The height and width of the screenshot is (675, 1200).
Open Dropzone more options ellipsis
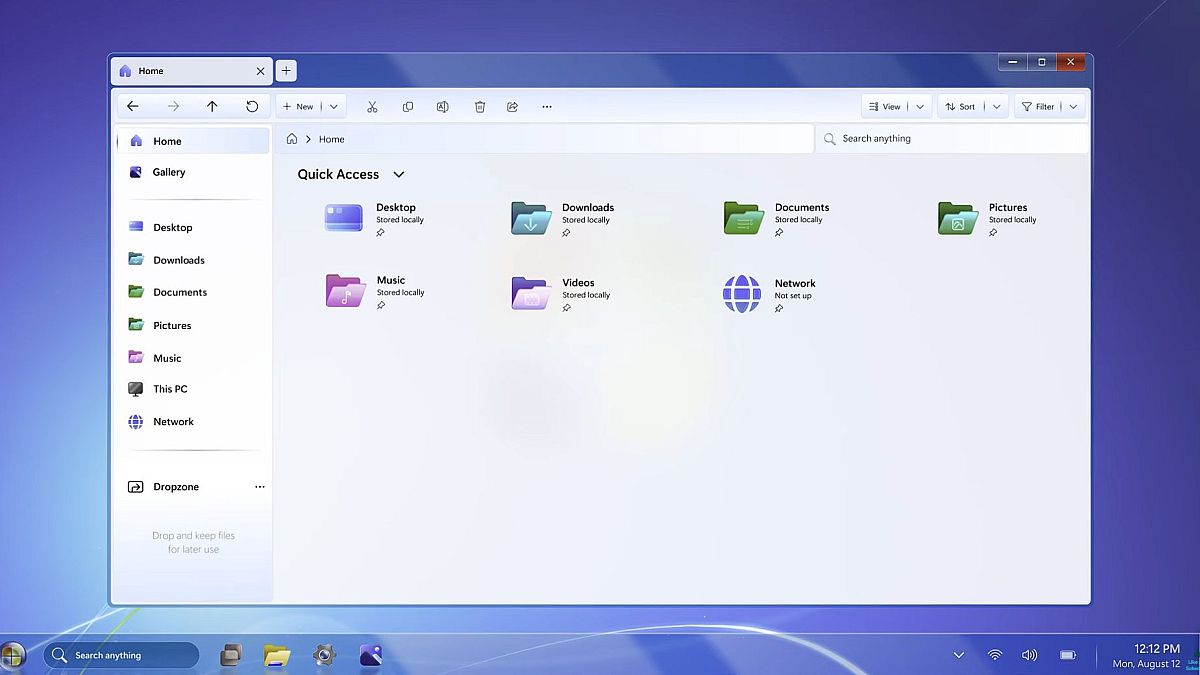click(x=260, y=487)
